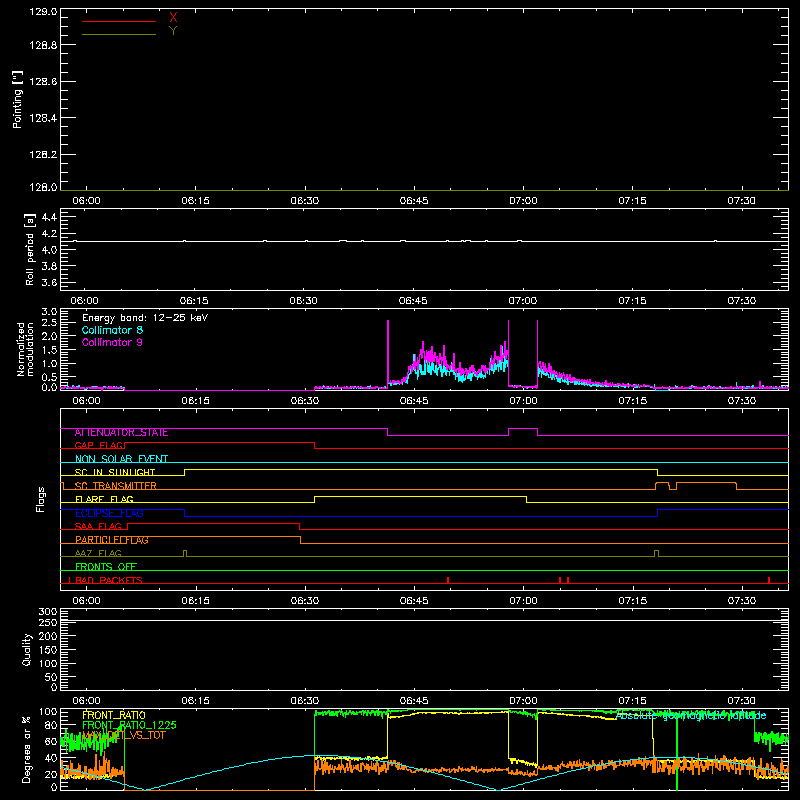Click the GAP_FLAG label
This screenshot has width=800, height=800.
tap(99, 446)
